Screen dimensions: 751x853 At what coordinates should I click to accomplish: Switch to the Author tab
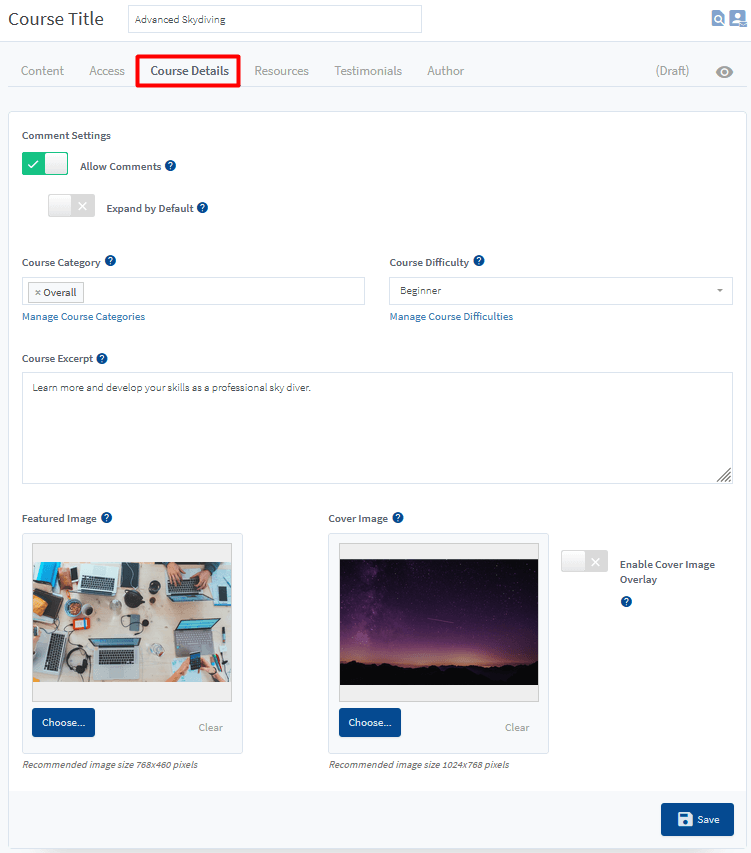tap(445, 71)
